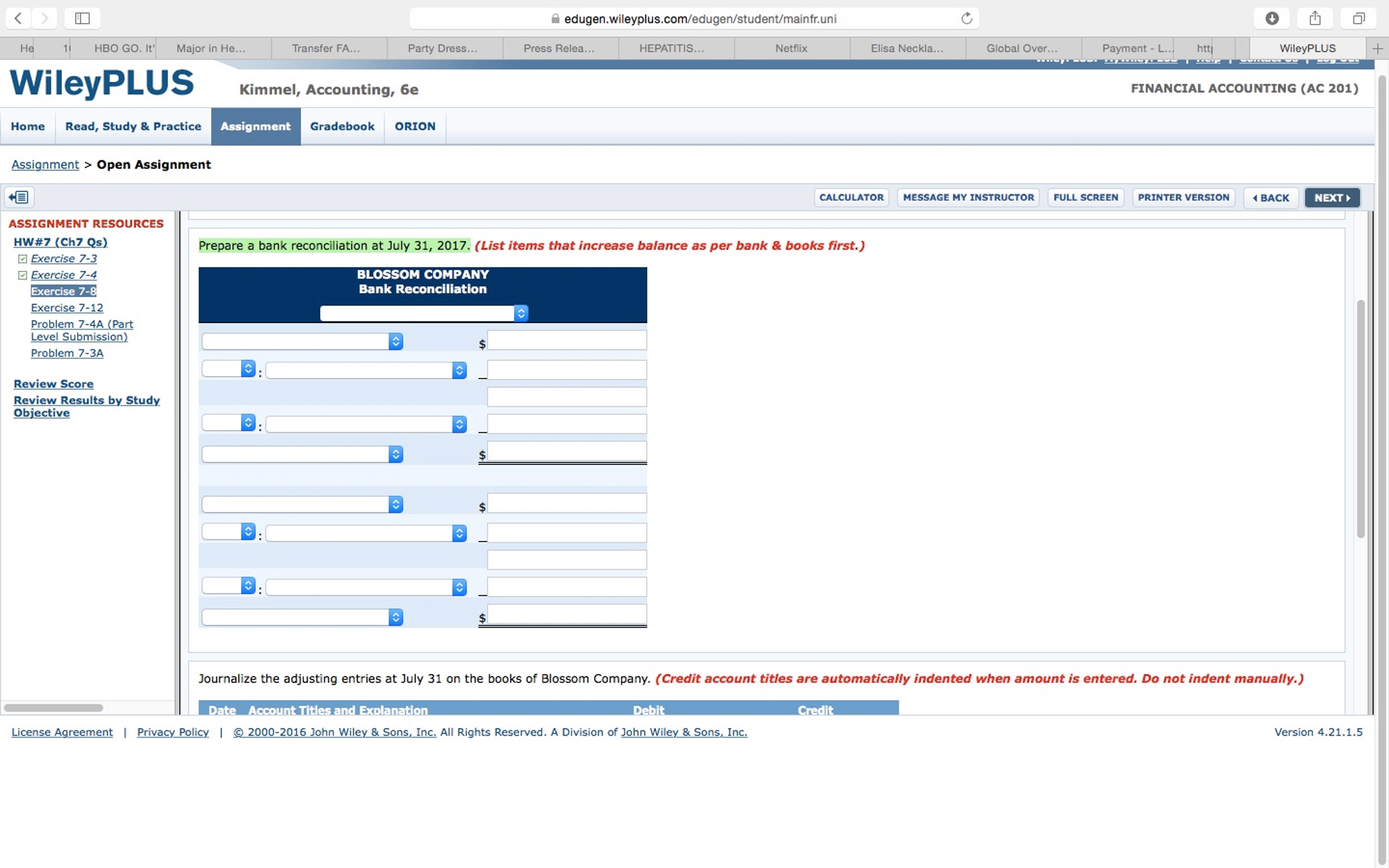This screenshot has height=868, width=1389.
Task: Open the ORION tab
Action: 415,126
